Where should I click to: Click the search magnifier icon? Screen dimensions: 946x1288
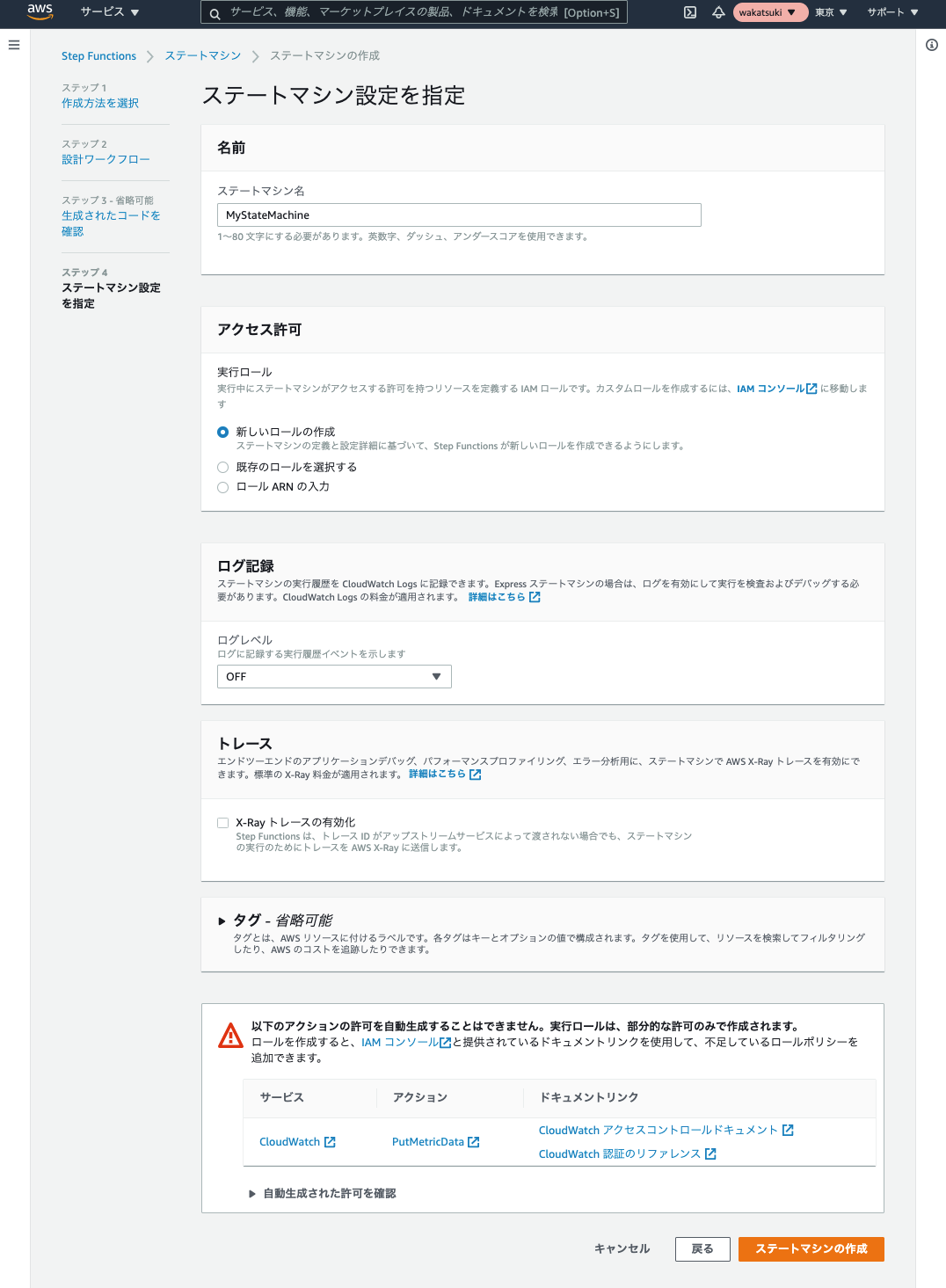pyautogui.click(x=215, y=13)
